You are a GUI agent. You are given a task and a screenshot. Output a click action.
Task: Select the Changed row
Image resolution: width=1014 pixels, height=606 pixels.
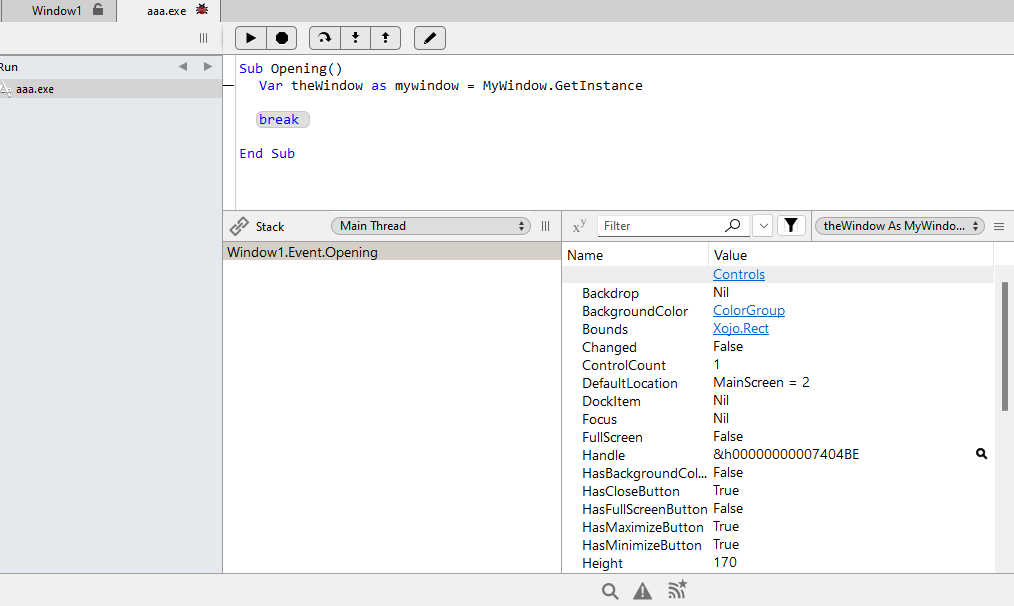[778, 347]
